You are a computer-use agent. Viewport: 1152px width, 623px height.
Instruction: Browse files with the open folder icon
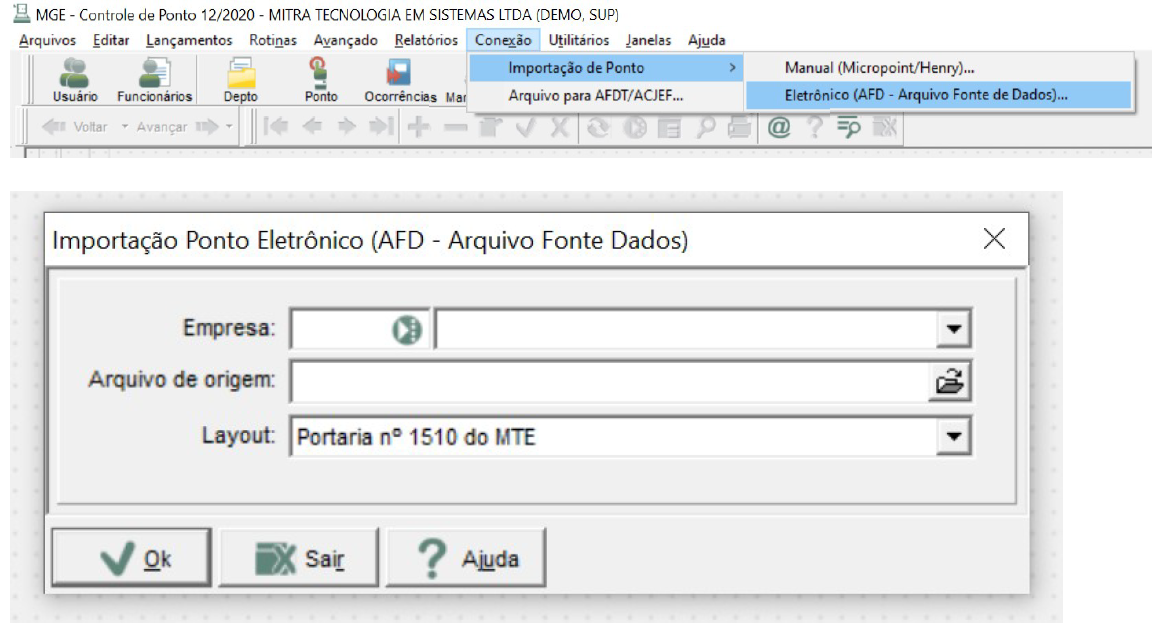[x=950, y=381]
